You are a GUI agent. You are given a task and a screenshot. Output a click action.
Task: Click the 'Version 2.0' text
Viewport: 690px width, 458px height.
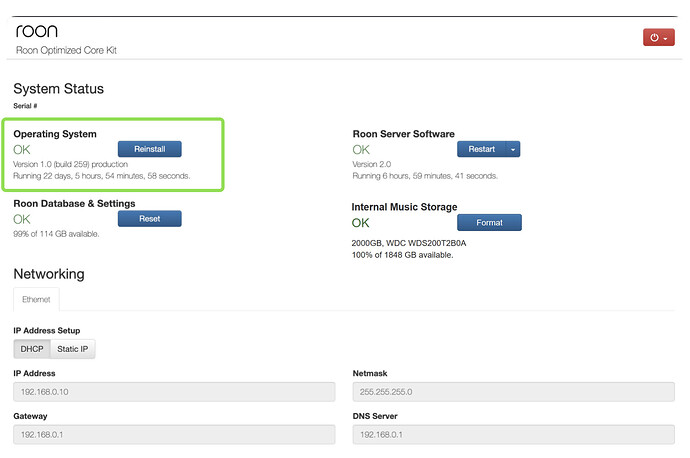(x=372, y=164)
